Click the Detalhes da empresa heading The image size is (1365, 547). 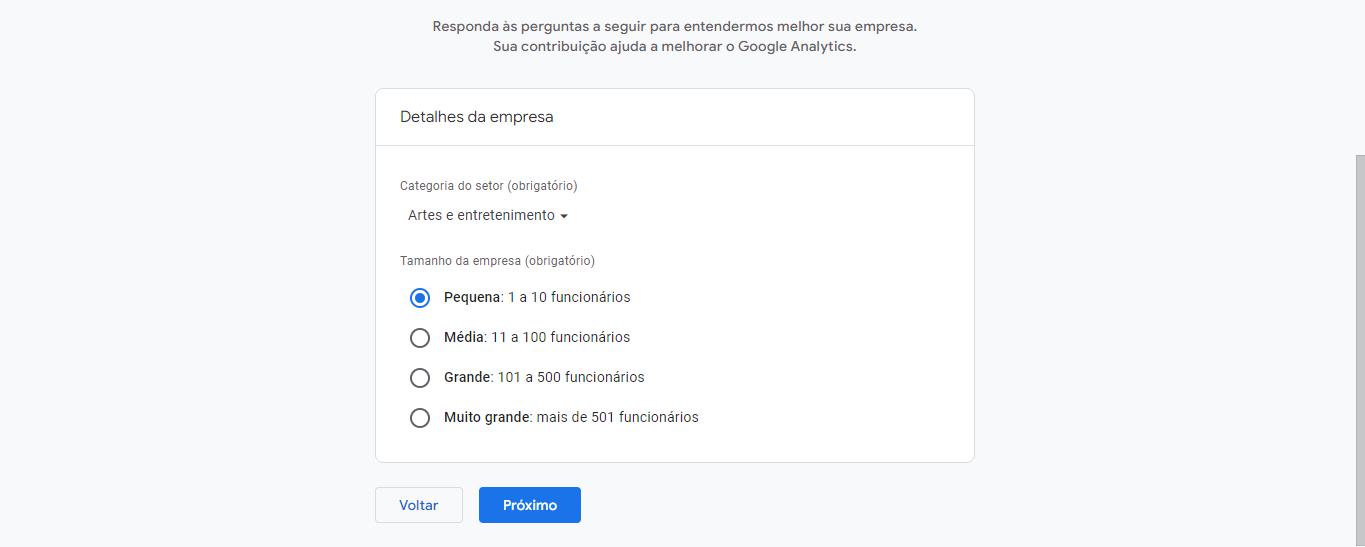point(476,117)
